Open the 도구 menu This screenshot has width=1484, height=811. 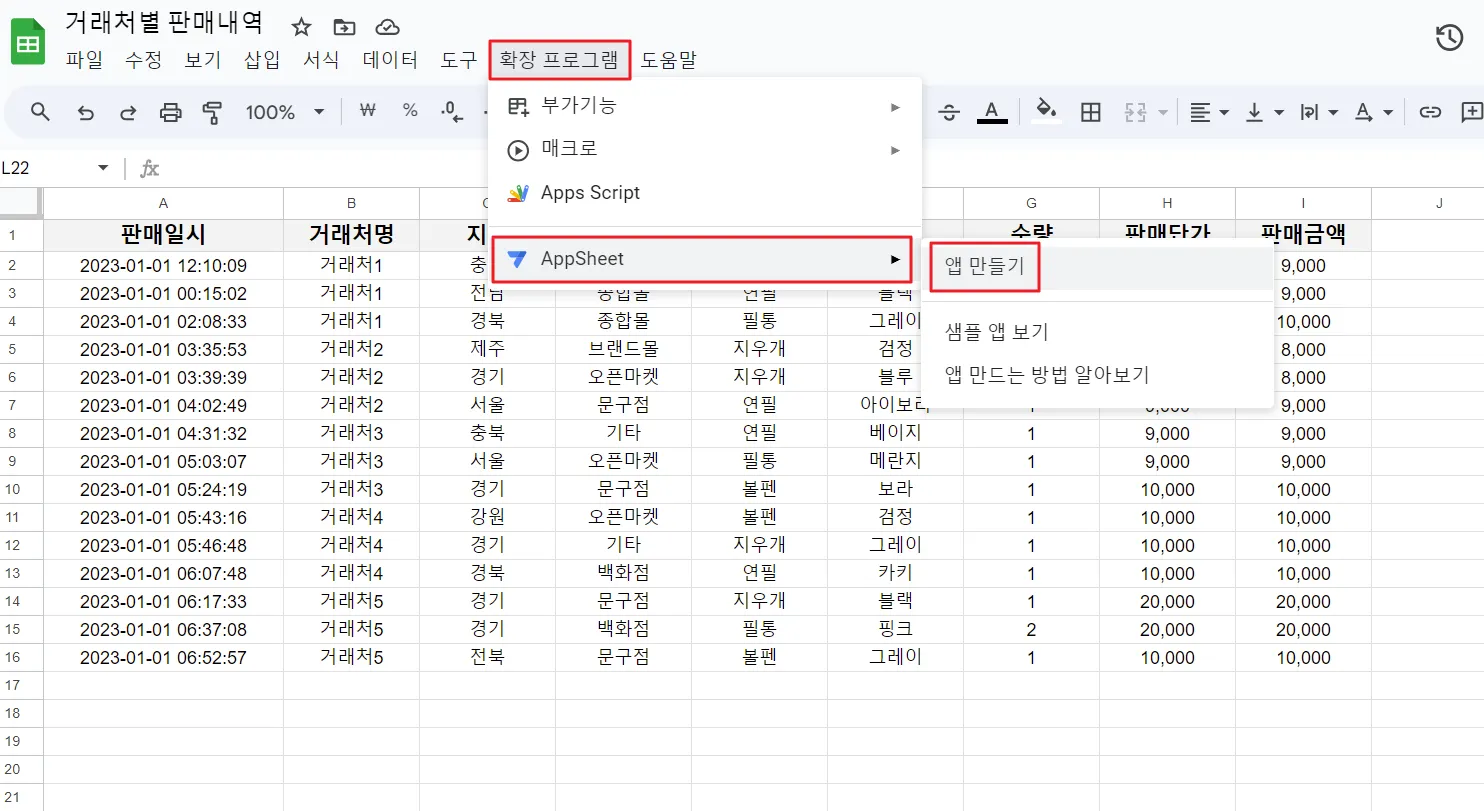pyautogui.click(x=459, y=60)
